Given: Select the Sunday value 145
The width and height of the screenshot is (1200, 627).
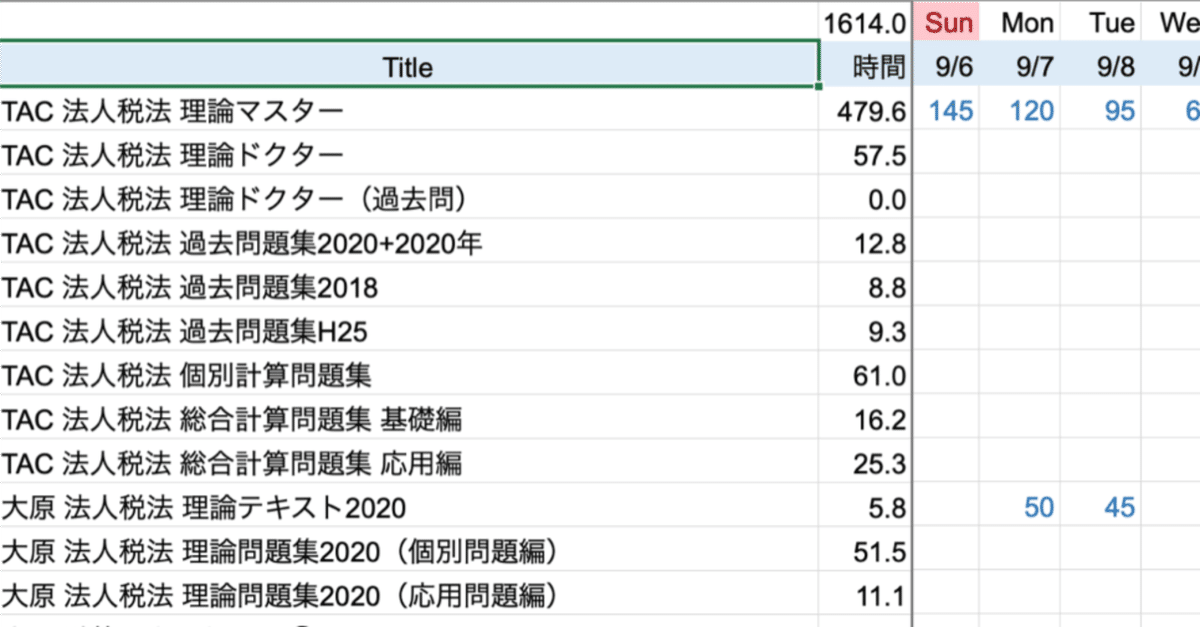Looking at the screenshot, I should click(948, 110).
